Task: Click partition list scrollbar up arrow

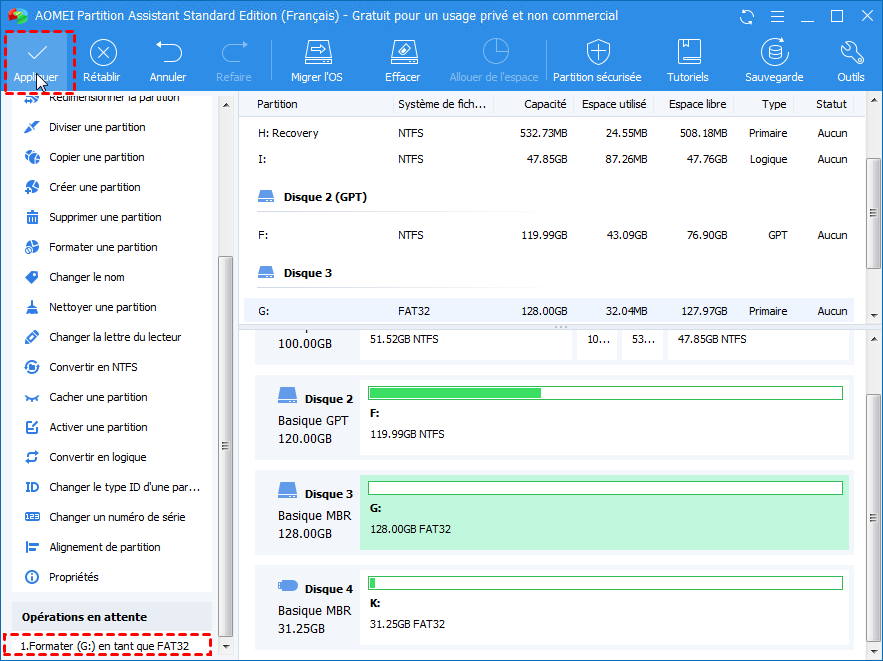Action: 873,101
